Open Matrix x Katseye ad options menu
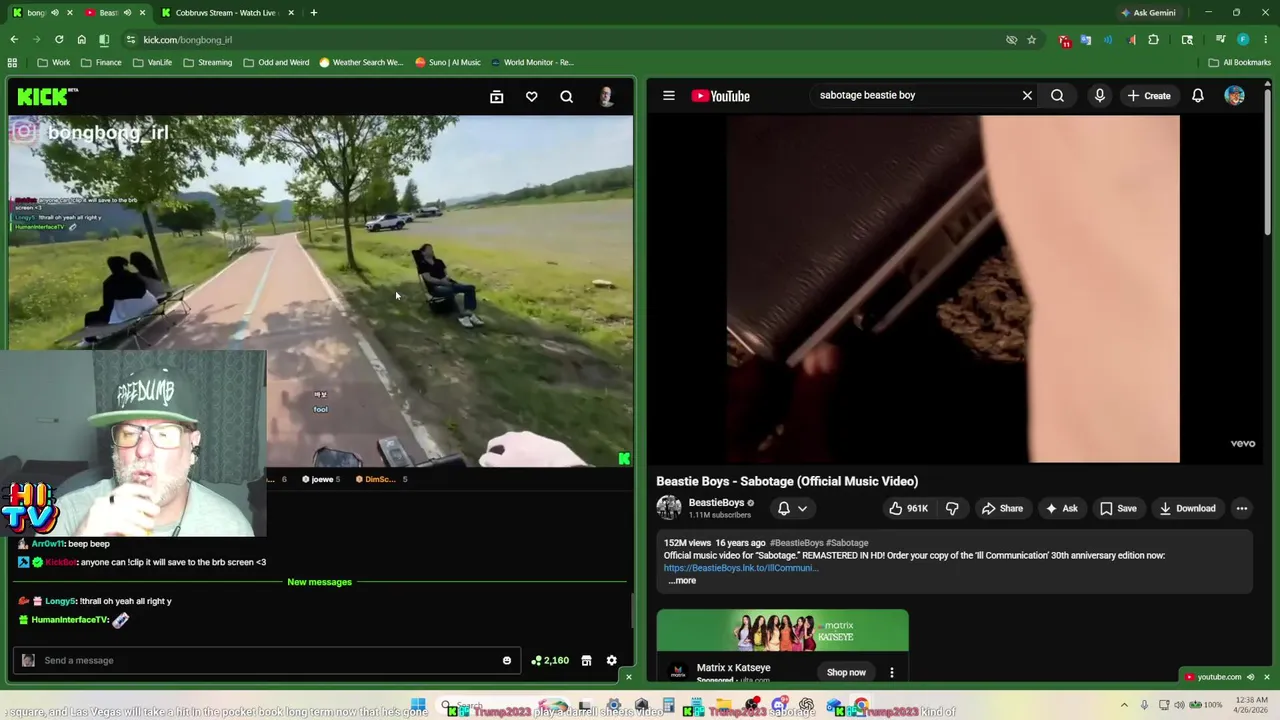Viewport: 1280px width, 720px height. click(892, 672)
